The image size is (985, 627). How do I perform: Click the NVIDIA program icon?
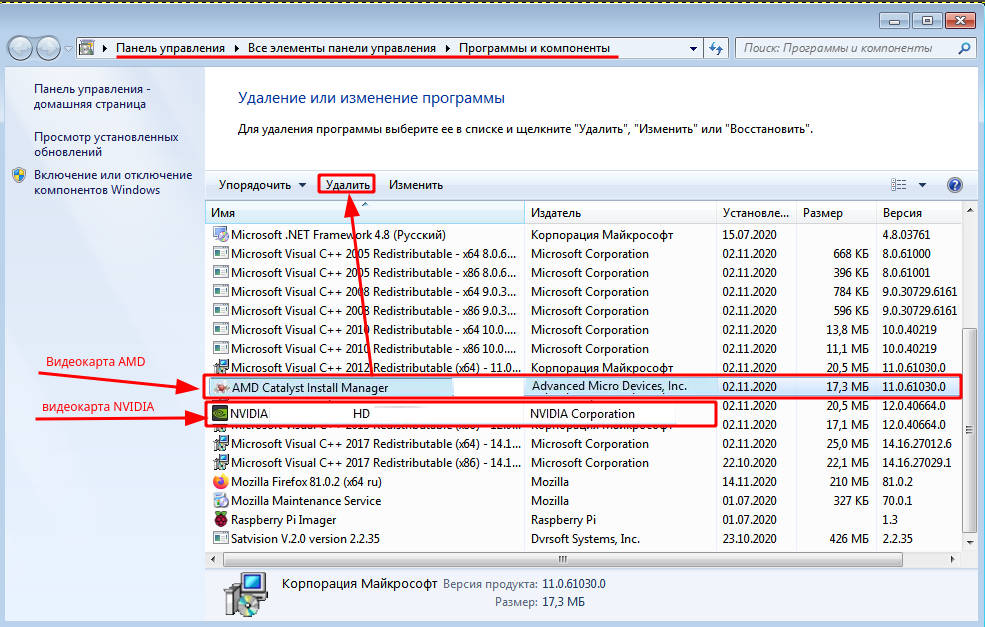coord(218,413)
